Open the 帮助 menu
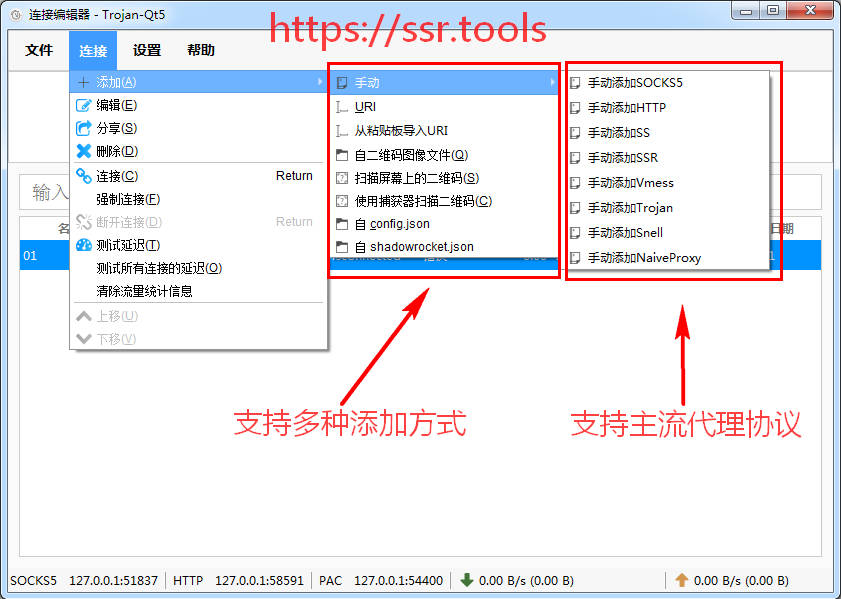This screenshot has width=841, height=599. click(x=201, y=50)
